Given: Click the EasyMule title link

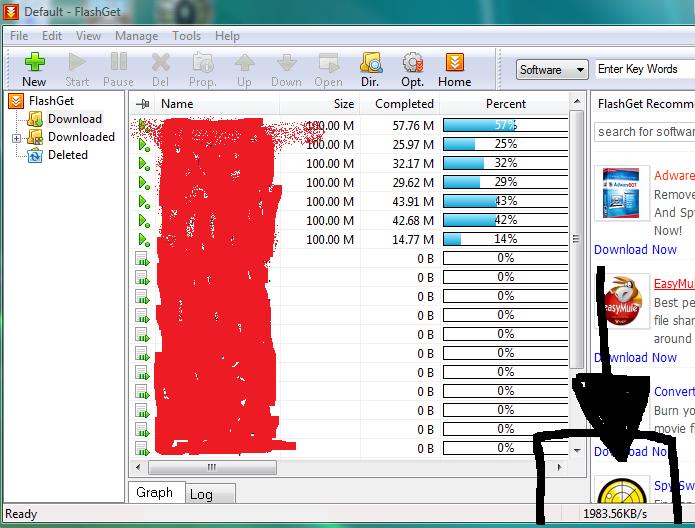Looking at the screenshot, I should 674,283.
